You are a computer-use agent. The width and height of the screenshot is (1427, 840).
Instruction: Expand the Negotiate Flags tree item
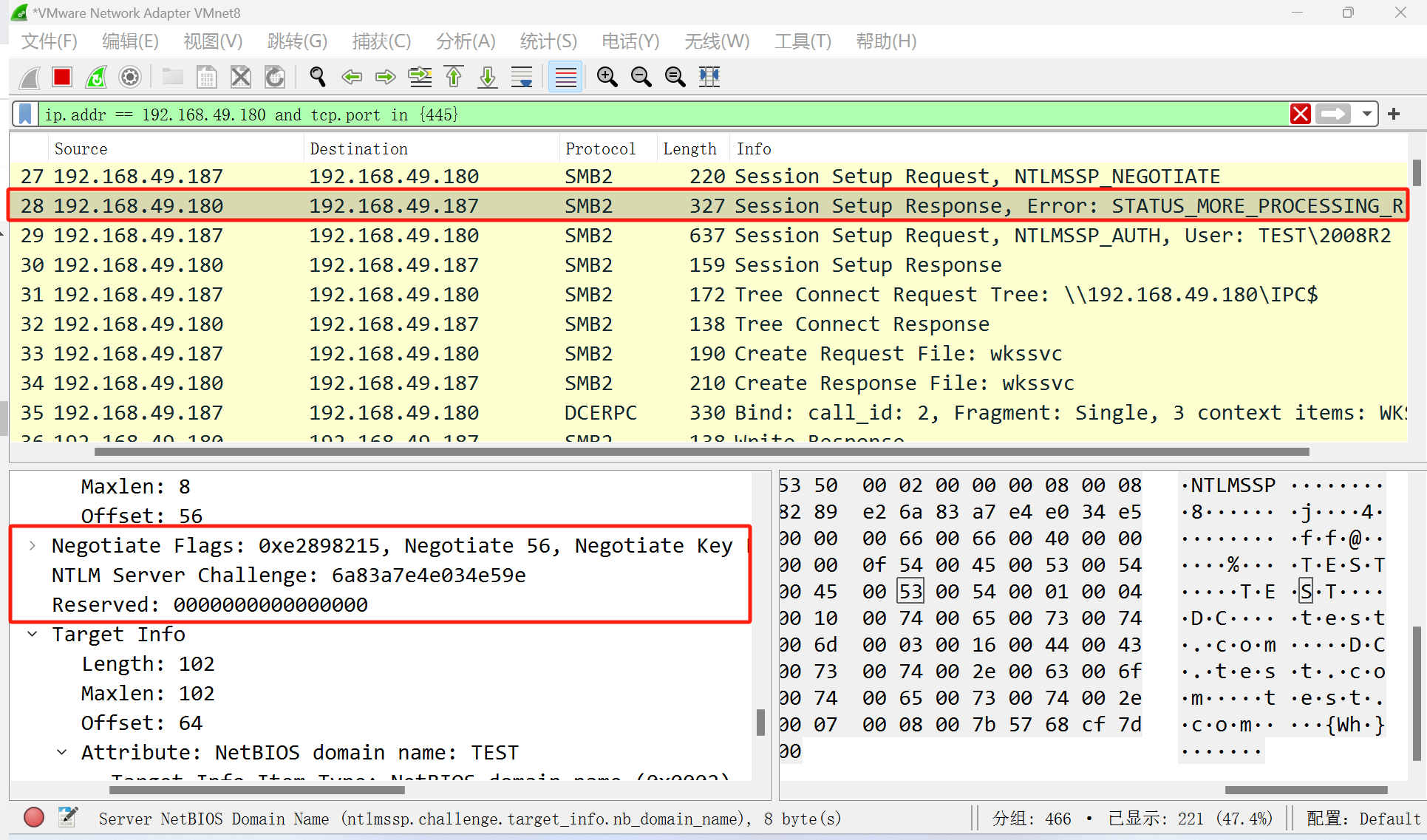pyautogui.click(x=33, y=546)
